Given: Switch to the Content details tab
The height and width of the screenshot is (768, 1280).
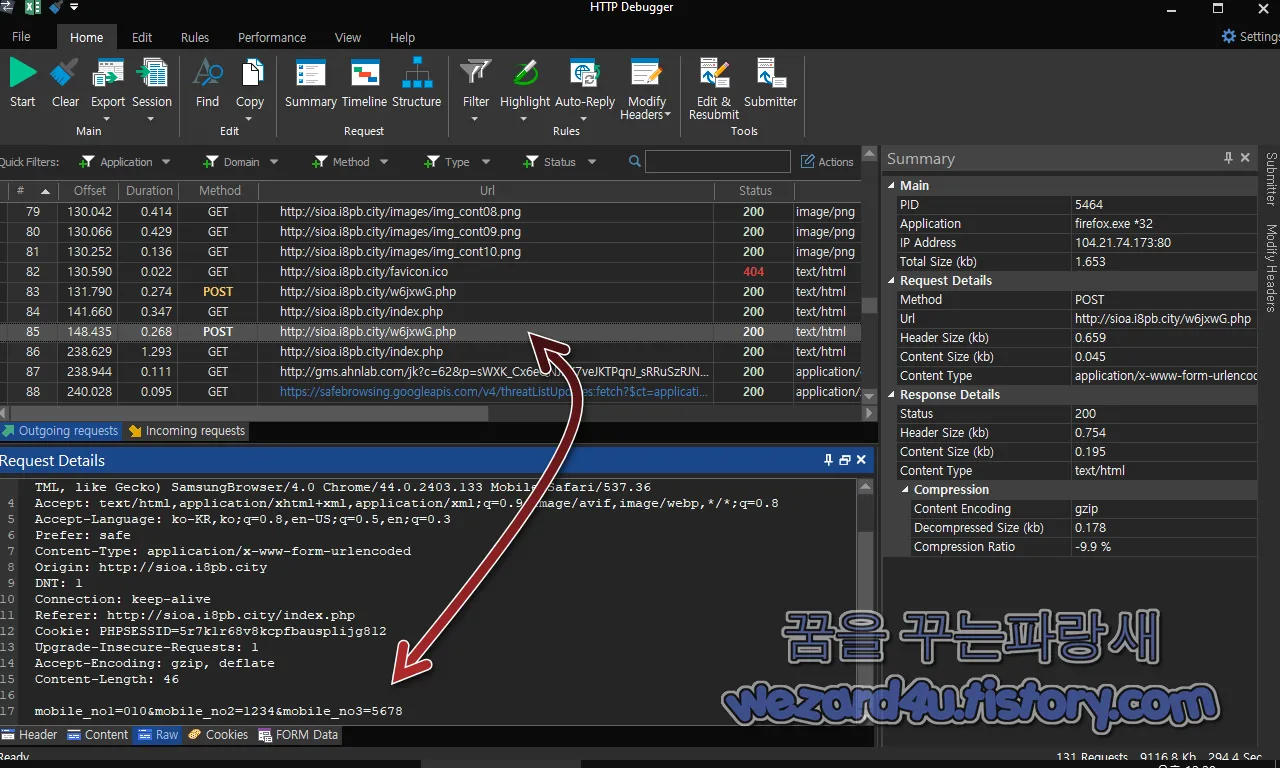Looking at the screenshot, I should 98,734.
